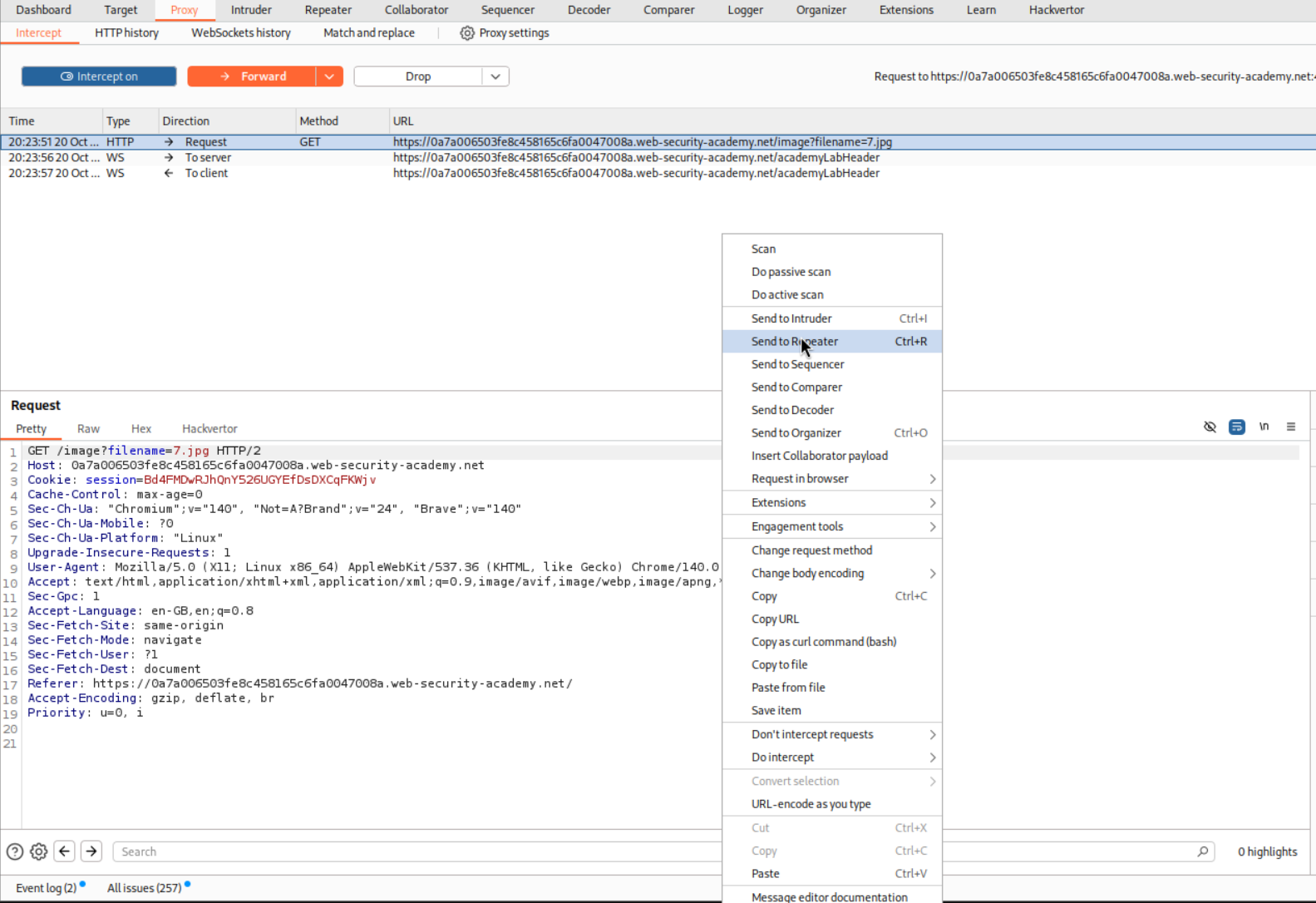The width and height of the screenshot is (1316, 903).
Task: Toggle line wrap icon in request editor
Action: point(1237,427)
